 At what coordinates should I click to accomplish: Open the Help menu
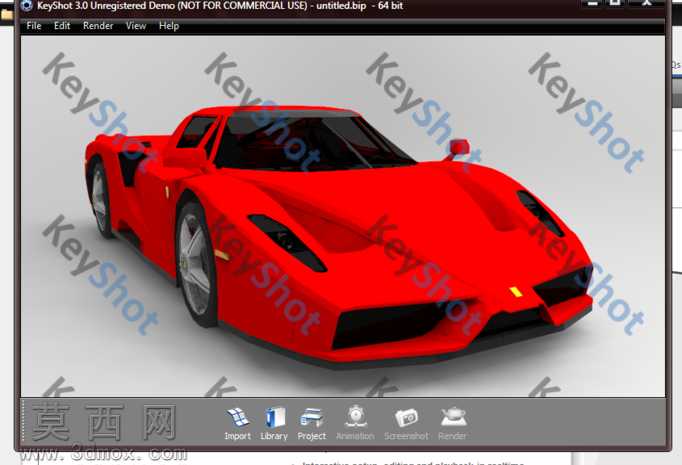point(169,26)
